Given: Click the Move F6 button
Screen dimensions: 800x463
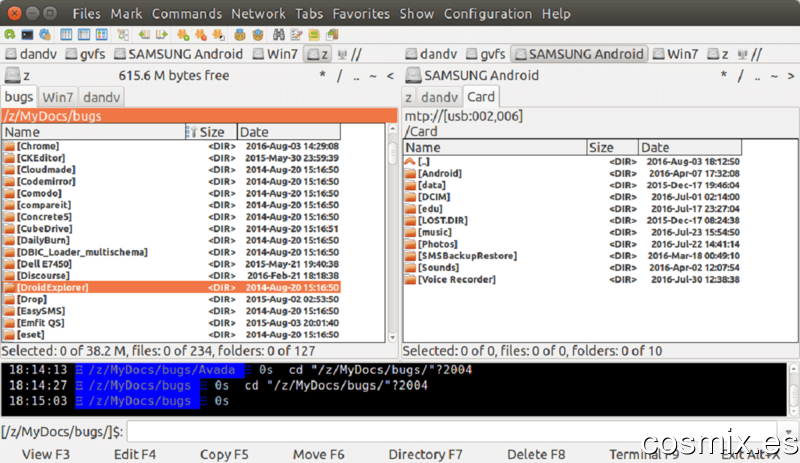Looking at the screenshot, I should pos(318,454).
